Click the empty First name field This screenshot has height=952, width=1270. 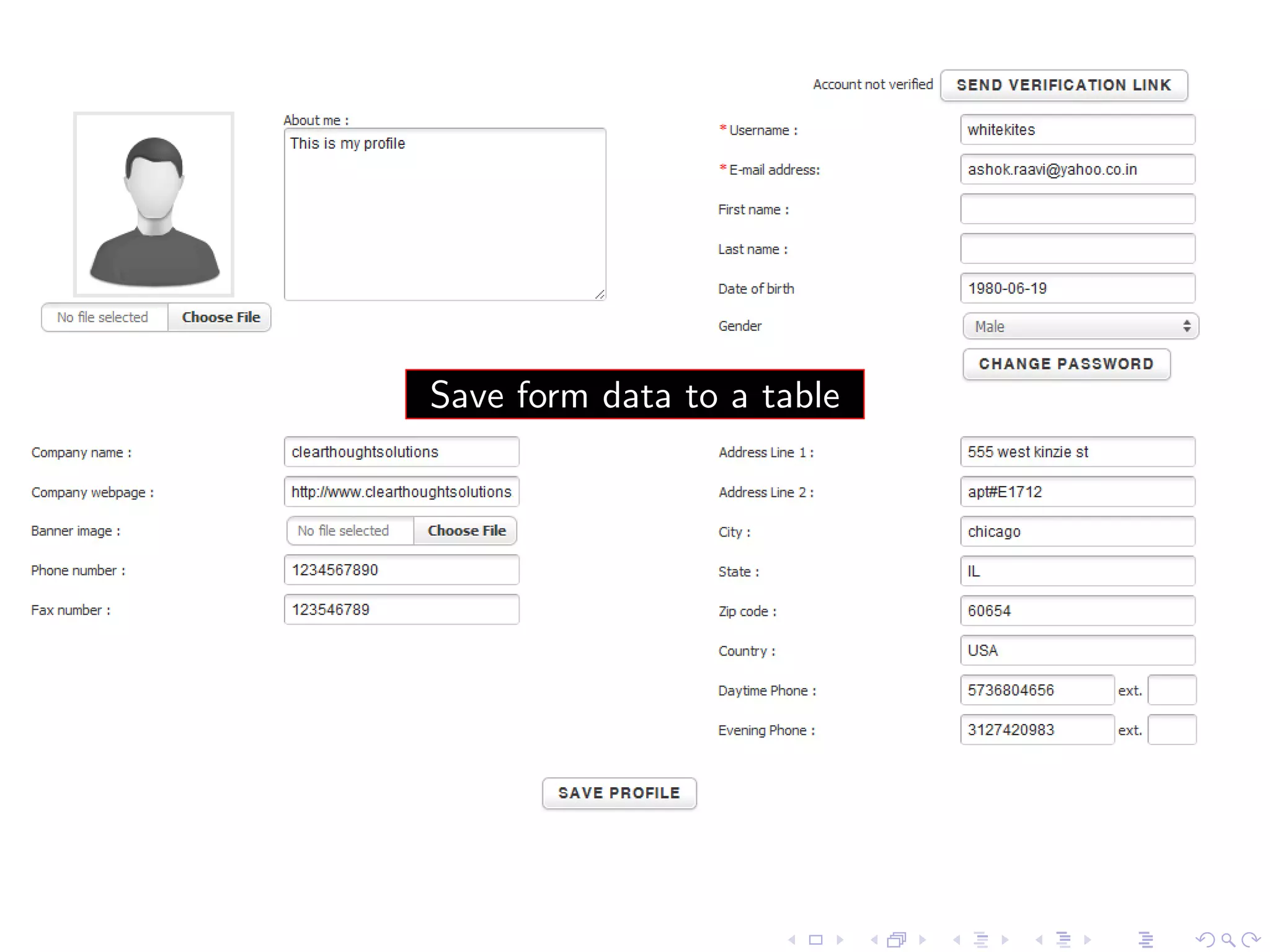pos(1078,209)
